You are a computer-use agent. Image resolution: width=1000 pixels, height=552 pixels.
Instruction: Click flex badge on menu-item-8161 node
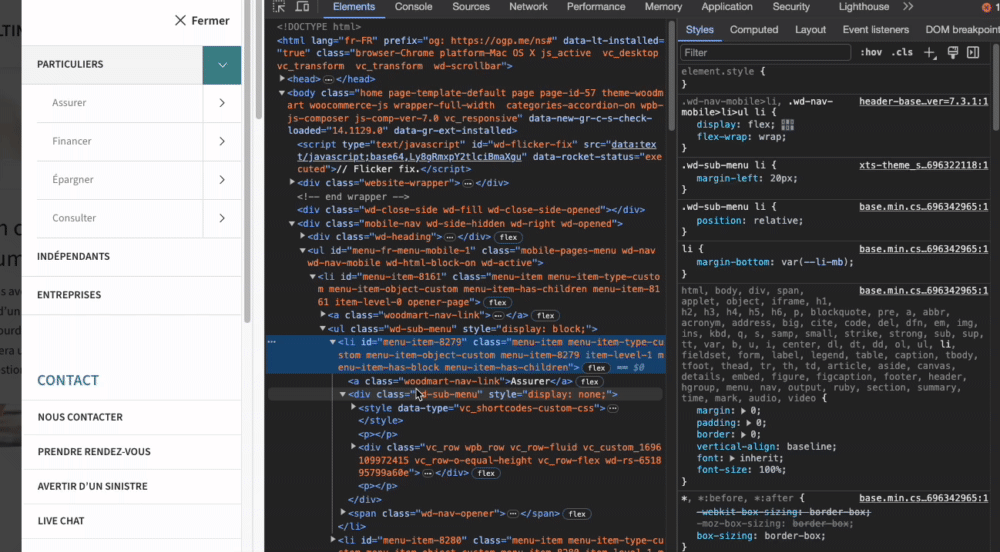(497, 303)
